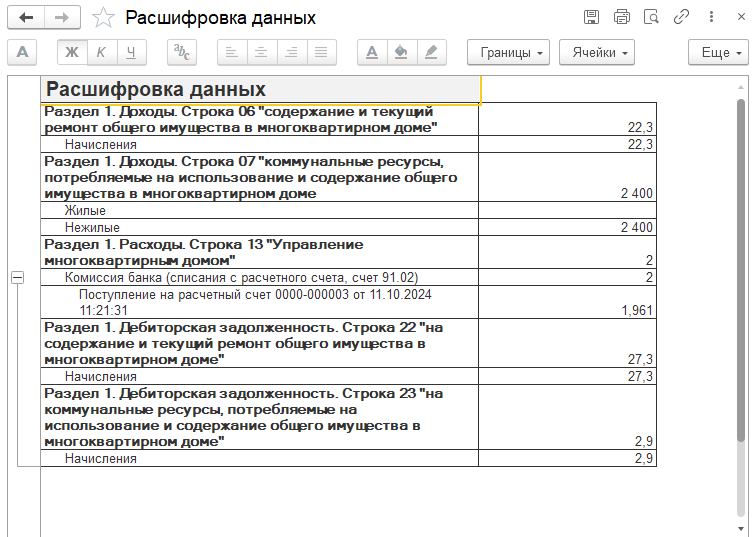Open the Границы dropdown
This screenshot has height=537, width=755.
[508, 53]
